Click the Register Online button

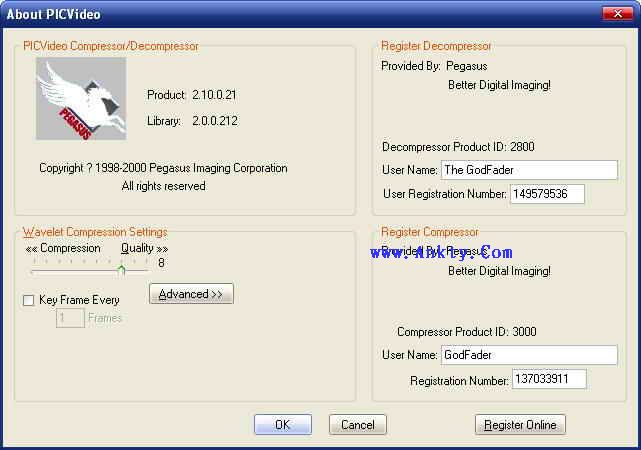pos(520,425)
